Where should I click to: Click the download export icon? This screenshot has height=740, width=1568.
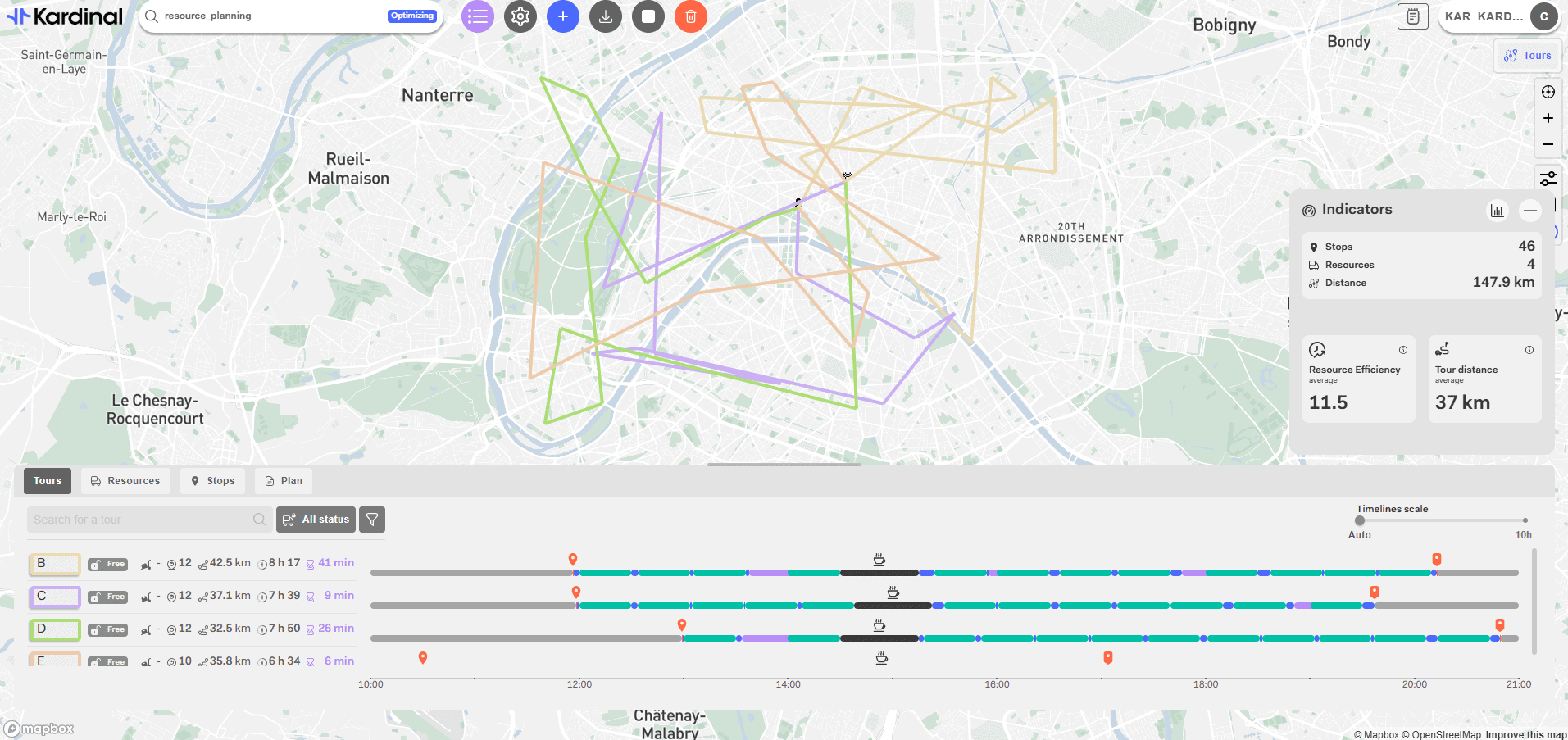[x=606, y=16]
